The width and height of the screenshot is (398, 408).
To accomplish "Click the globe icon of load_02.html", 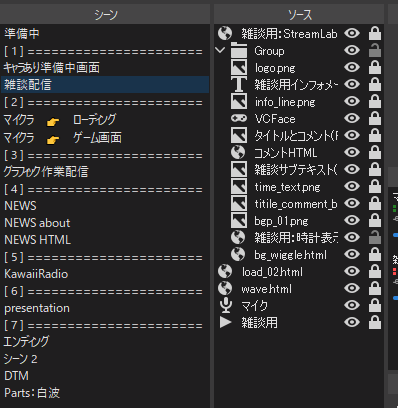I will coord(225,271).
